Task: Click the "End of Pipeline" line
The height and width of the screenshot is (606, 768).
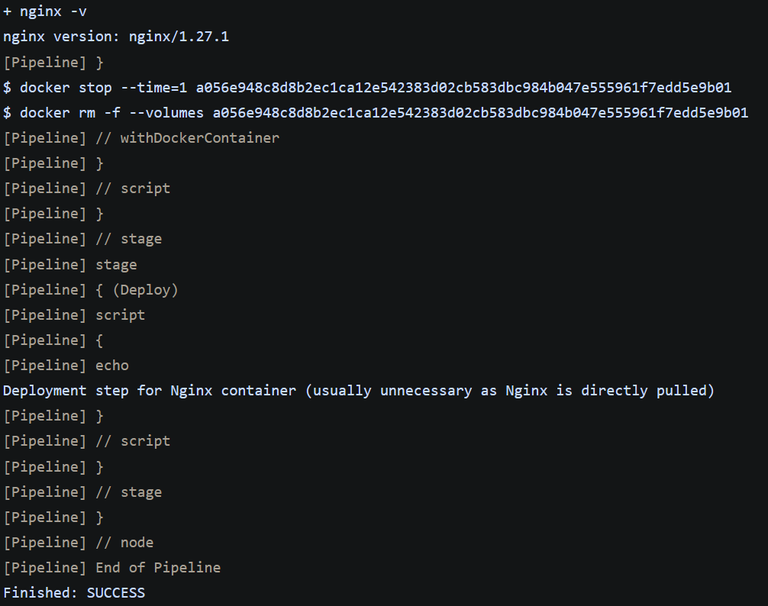Action: click(112, 567)
